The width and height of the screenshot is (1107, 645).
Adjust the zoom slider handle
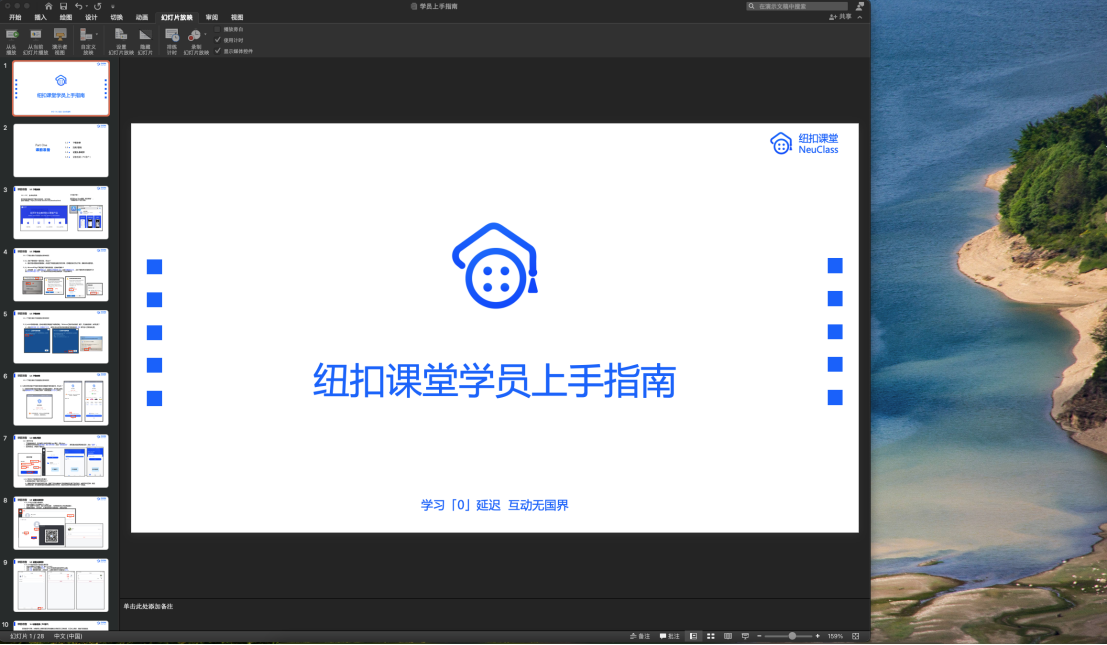792,636
